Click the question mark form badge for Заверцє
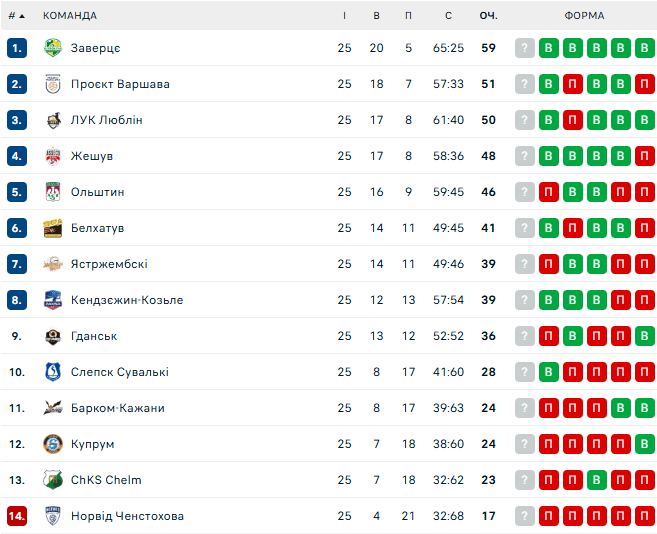This screenshot has width=657, height=534. (525, 48)
